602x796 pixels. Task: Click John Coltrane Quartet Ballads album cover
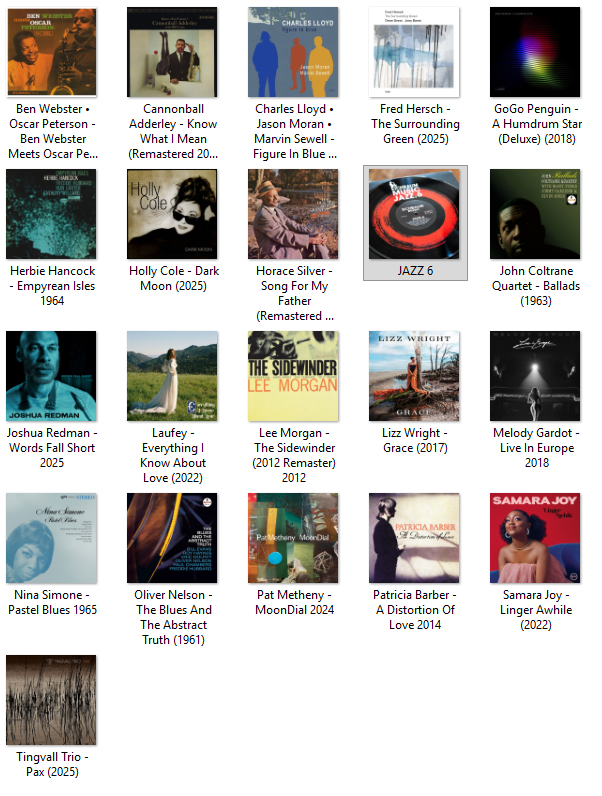tap(535, 214)
